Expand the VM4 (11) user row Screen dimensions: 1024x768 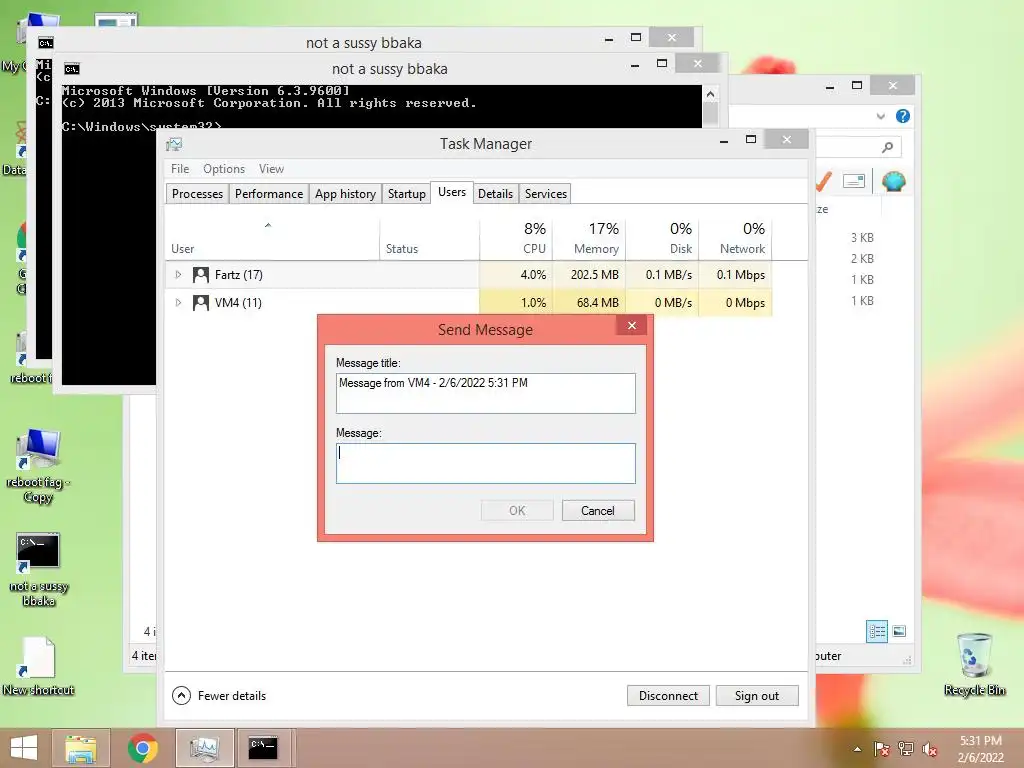coord(178,302)
